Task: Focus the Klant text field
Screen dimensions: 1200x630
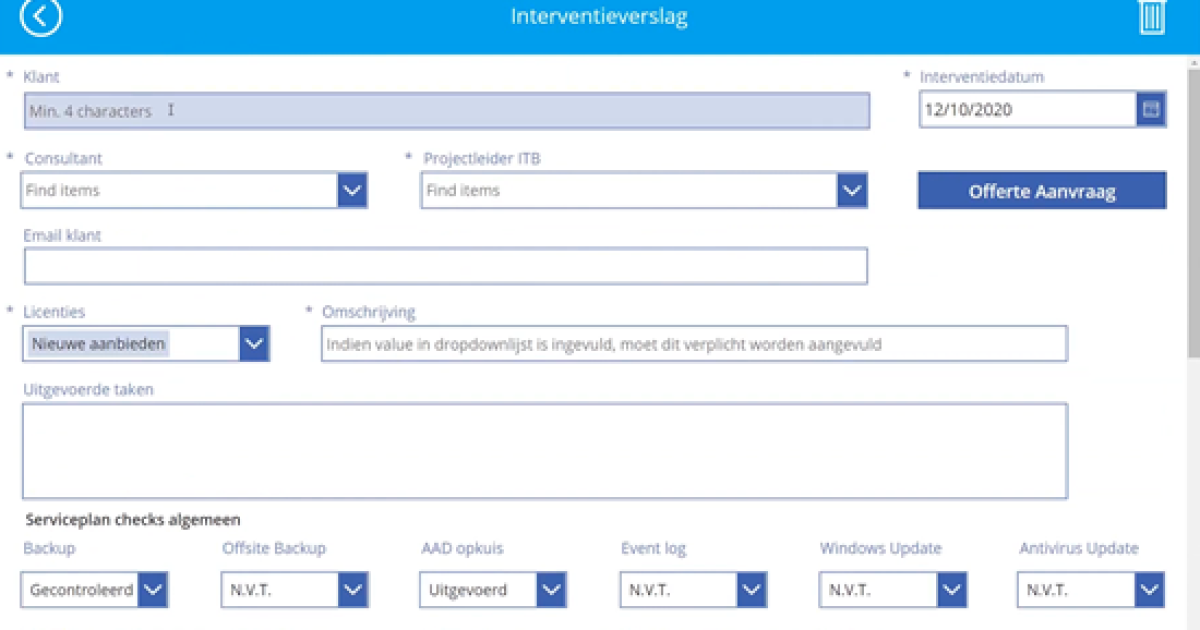Action: coord(446,111)
